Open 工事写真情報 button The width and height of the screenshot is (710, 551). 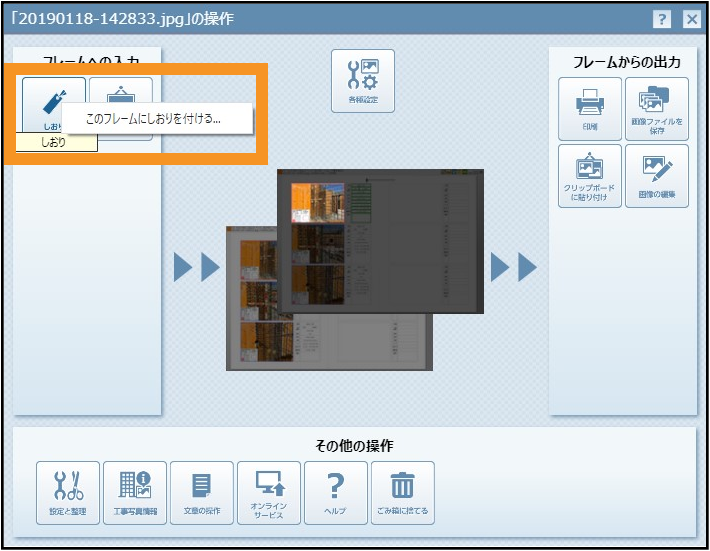point(135,493)
